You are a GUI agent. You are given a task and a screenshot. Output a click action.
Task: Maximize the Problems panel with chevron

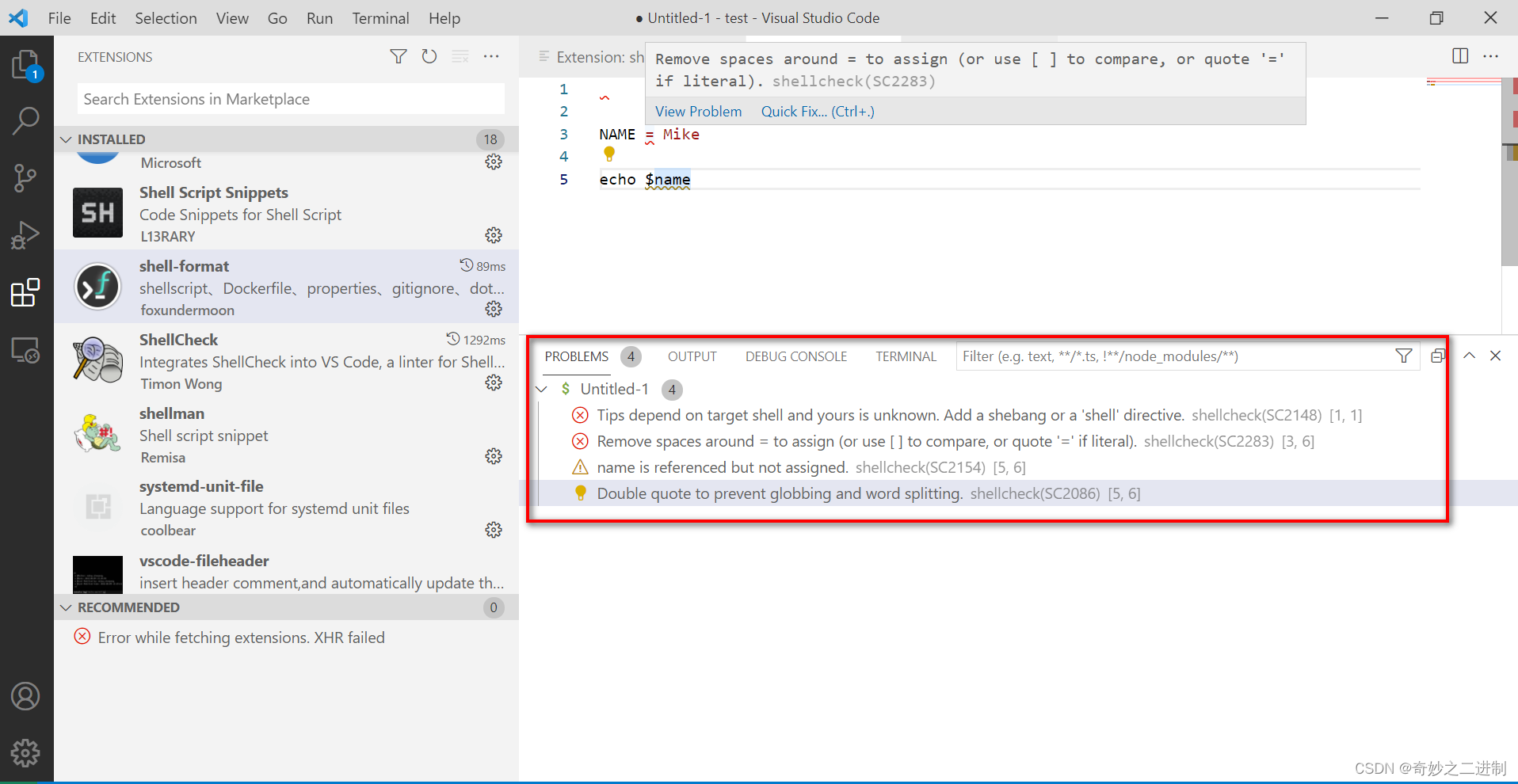click(x=1469, y=356)
